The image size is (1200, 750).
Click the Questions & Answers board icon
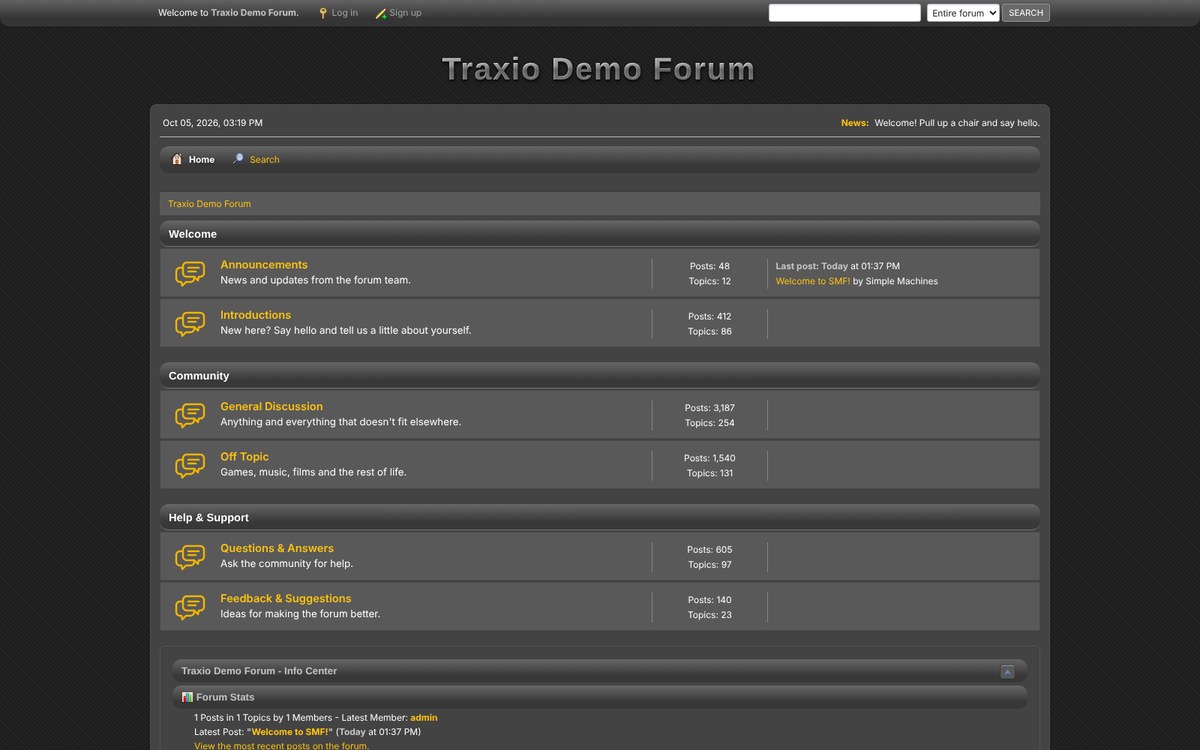(x=190, y=557)
